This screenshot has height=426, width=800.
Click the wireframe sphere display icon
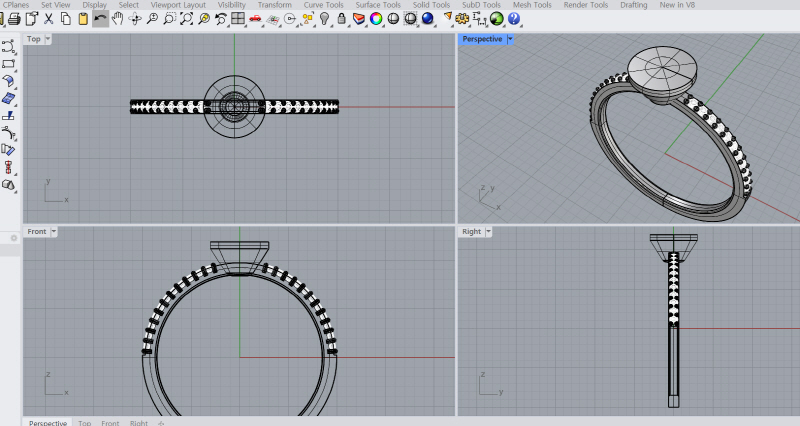coord(410,19)
